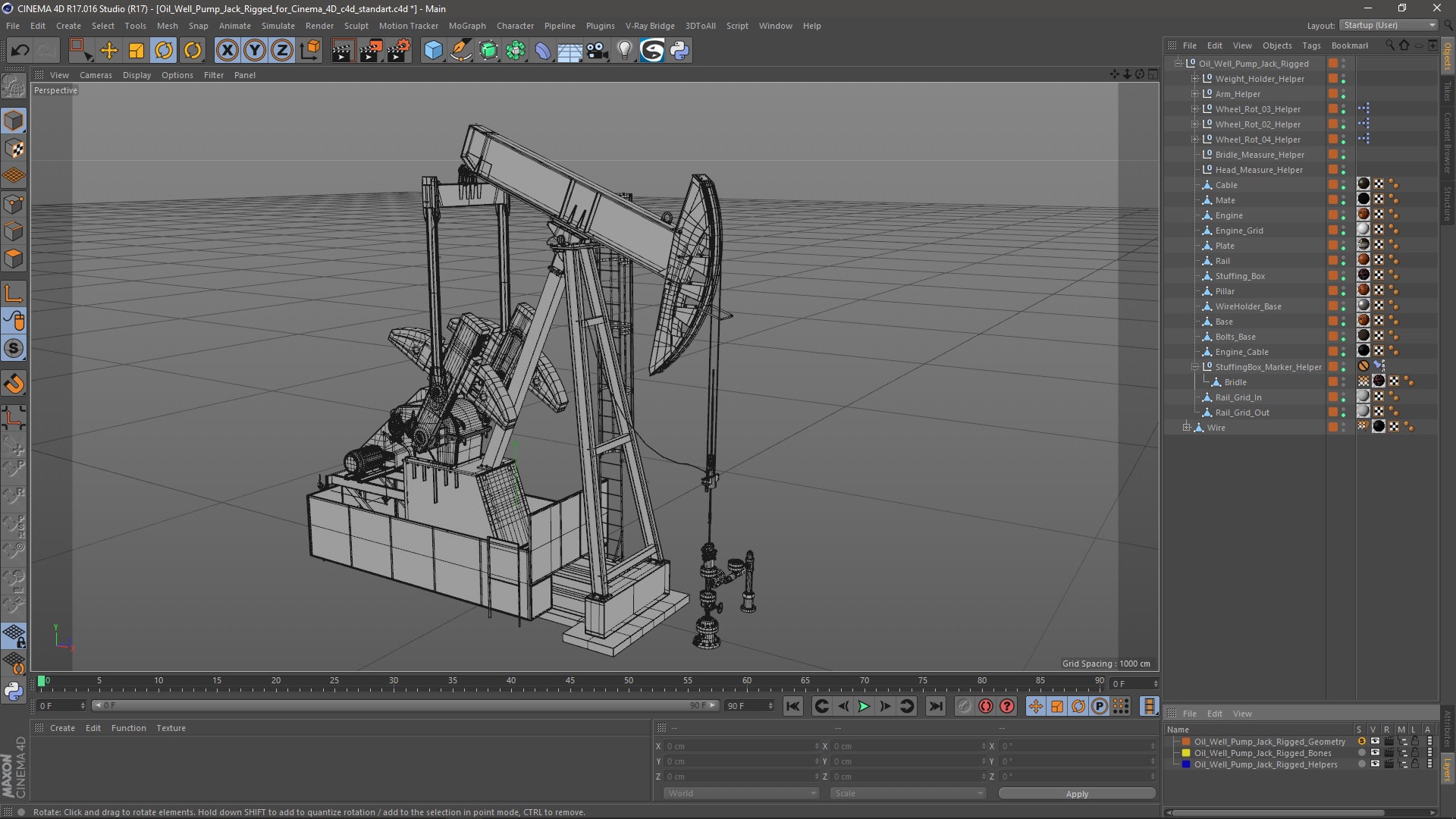Play the animation forward
The image size is (1456, 819).
coord(864,706)
